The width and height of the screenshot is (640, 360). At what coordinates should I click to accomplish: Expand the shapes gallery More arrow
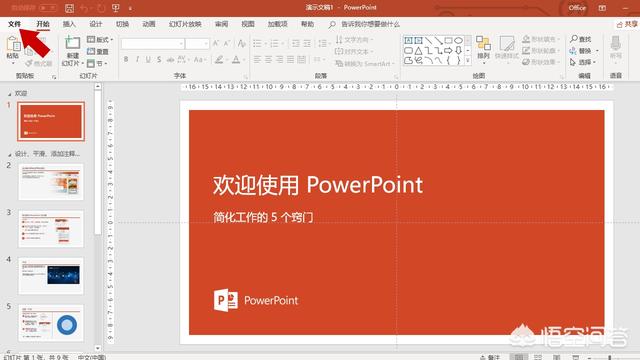[x=468, y=60]
